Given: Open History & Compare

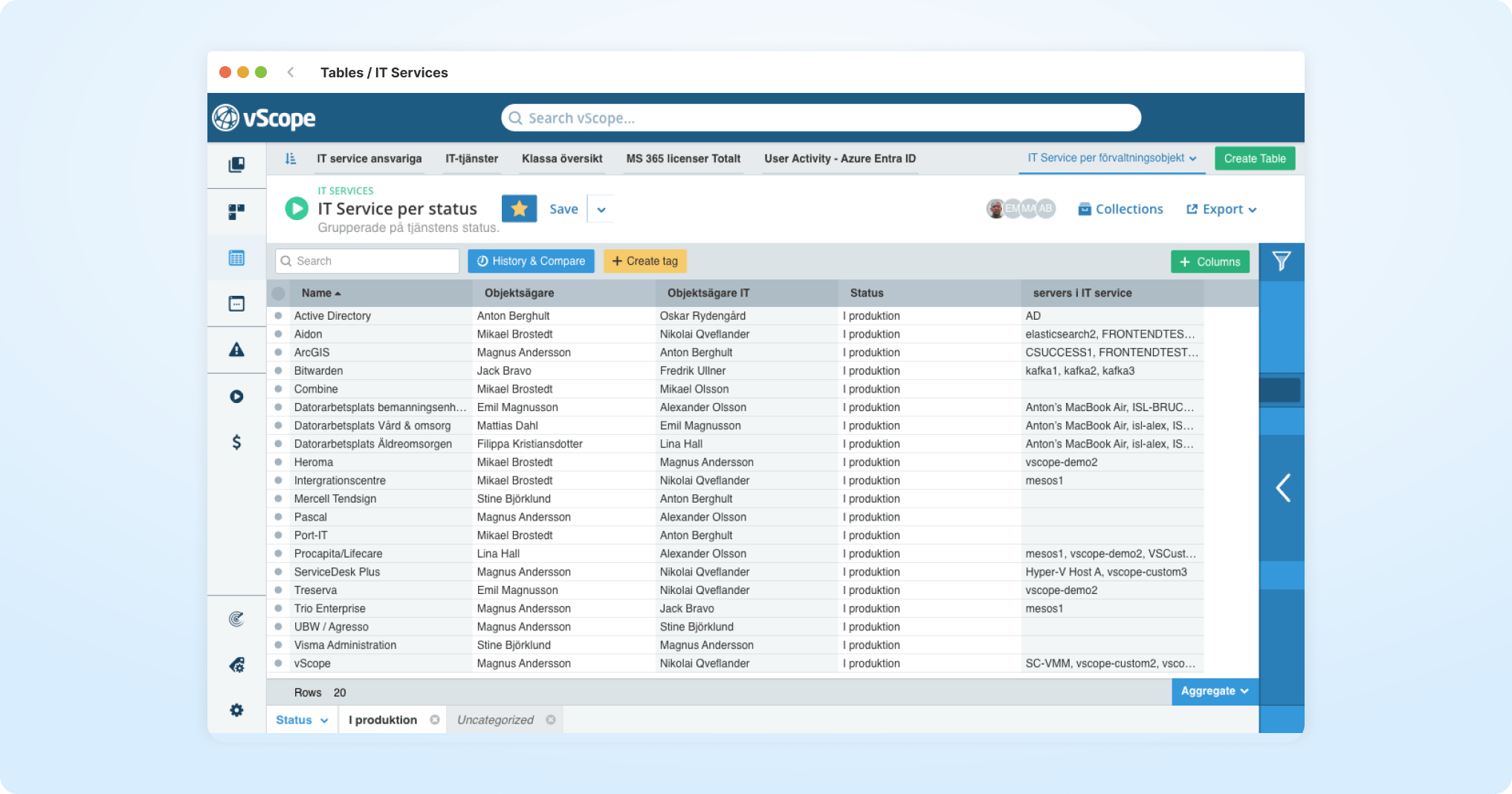Looking at the screenshot, I should pos(531,261).
